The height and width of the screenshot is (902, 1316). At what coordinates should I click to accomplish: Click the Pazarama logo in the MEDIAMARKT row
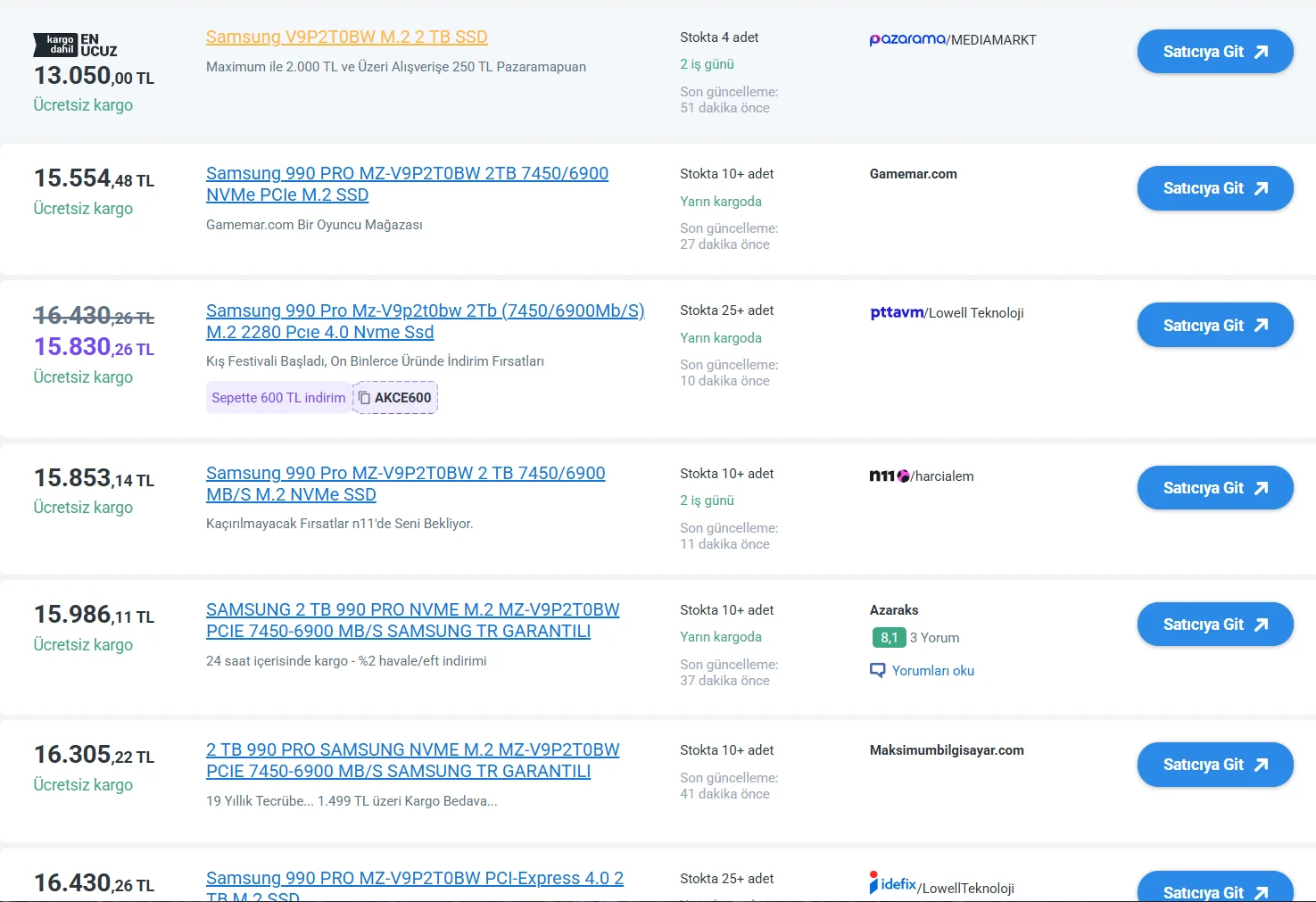tap(907, 39)
